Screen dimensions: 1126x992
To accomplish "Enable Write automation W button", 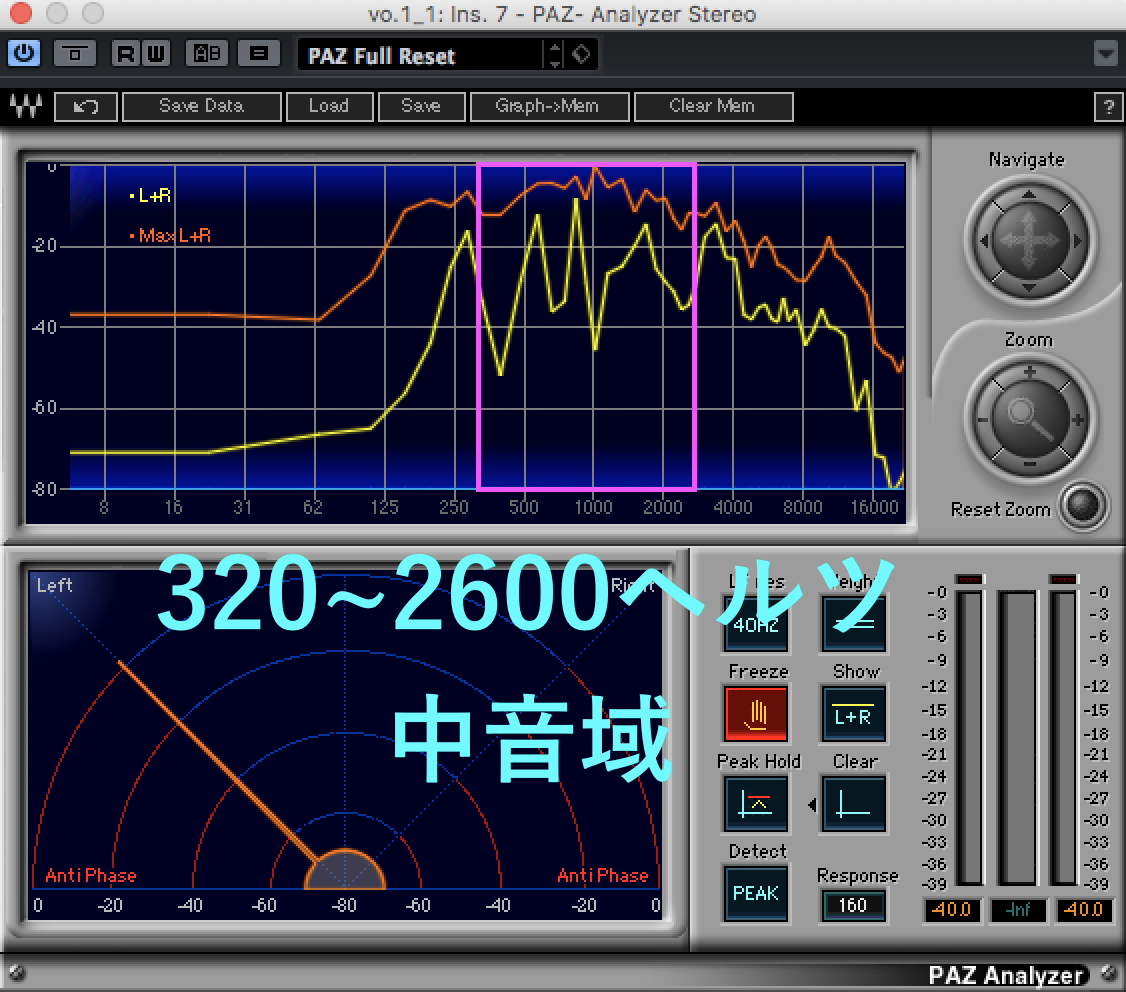I will coord(157,54).
